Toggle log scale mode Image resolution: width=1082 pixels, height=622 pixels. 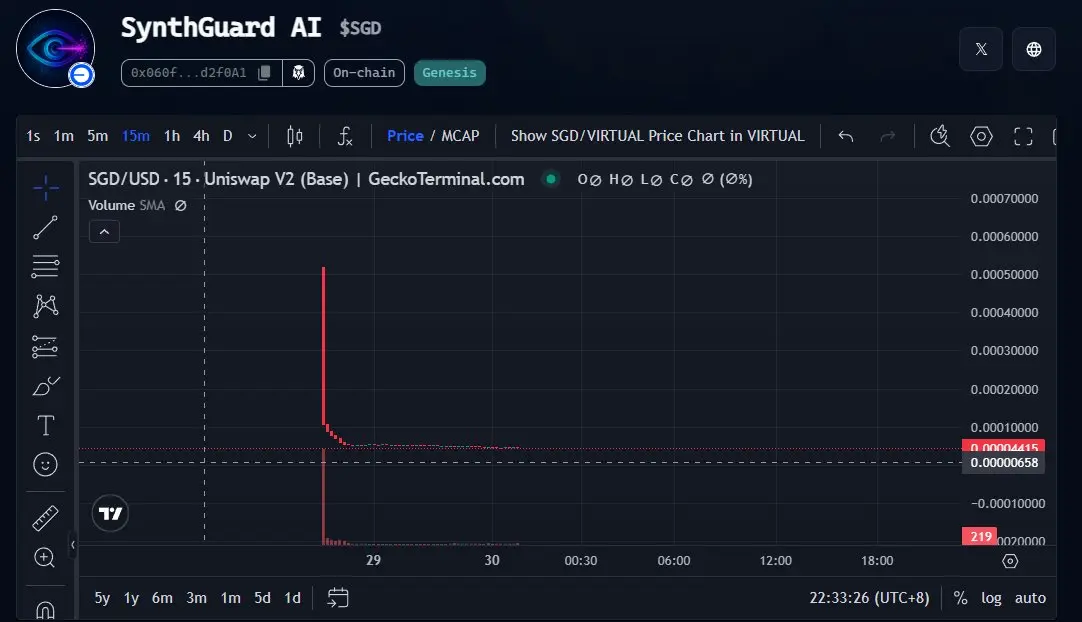pos(991,598)
